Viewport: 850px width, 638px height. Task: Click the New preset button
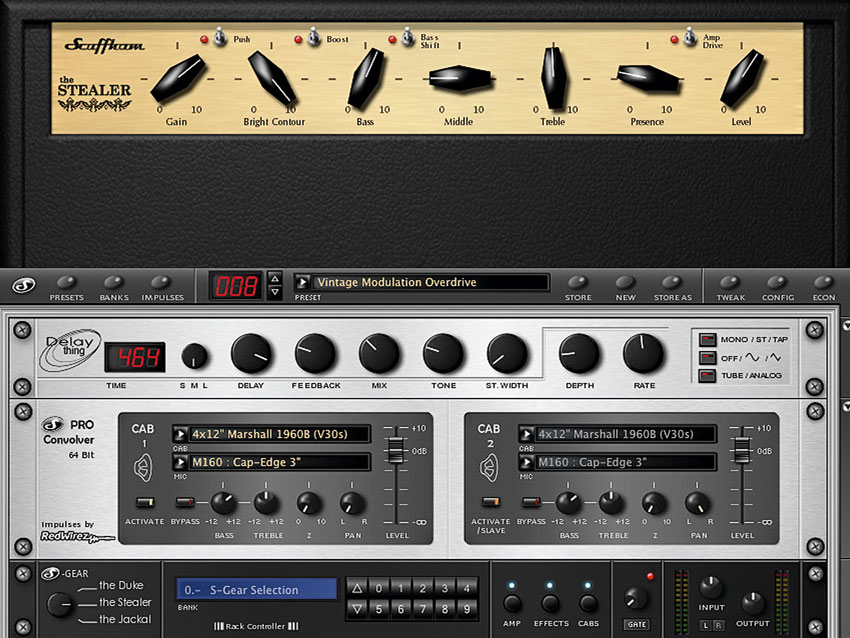(x=625, y=282)
